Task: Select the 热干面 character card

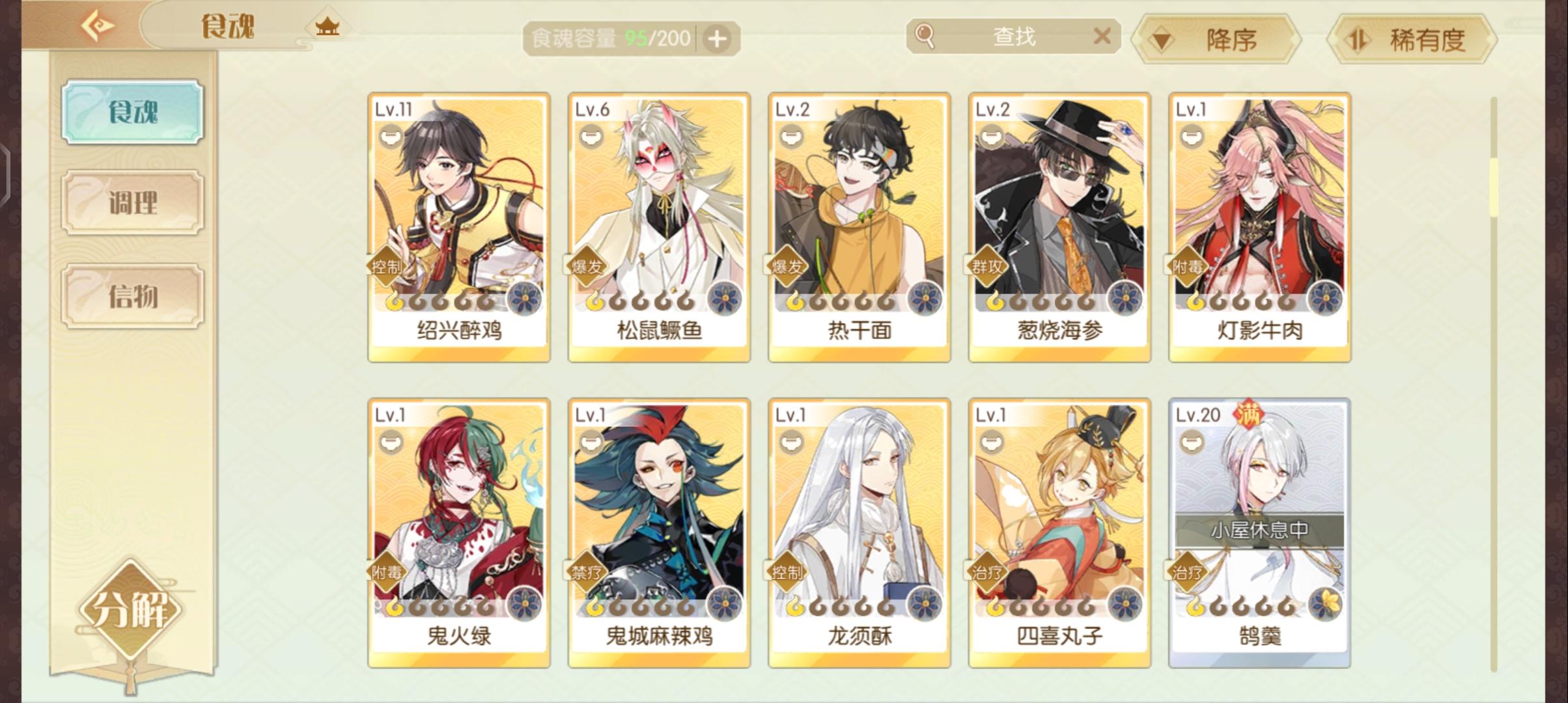Action: (860, 227)
